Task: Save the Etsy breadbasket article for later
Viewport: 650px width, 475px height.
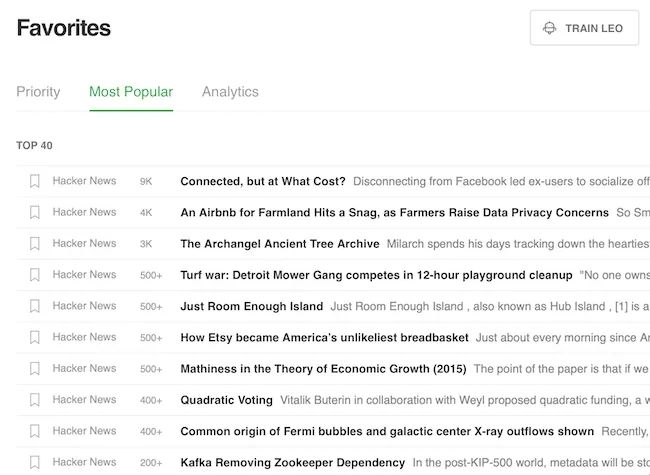Action: 34,337
